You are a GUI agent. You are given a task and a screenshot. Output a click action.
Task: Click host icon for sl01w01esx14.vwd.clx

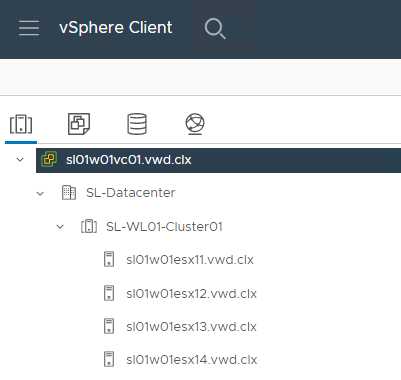[109, 359]
